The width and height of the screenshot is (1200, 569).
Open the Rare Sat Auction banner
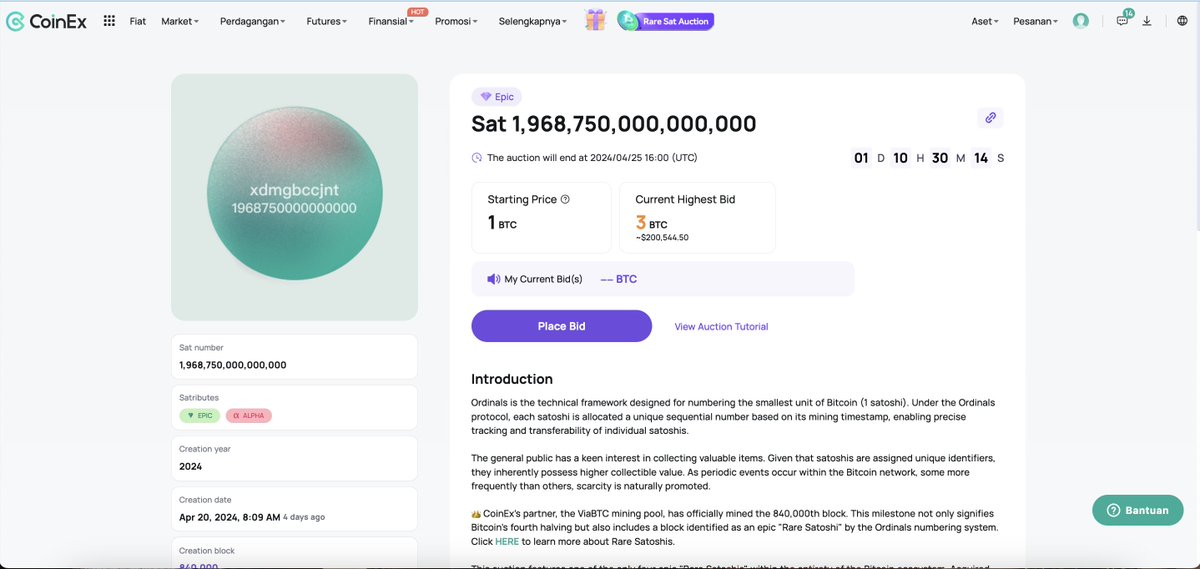point(665,21)
